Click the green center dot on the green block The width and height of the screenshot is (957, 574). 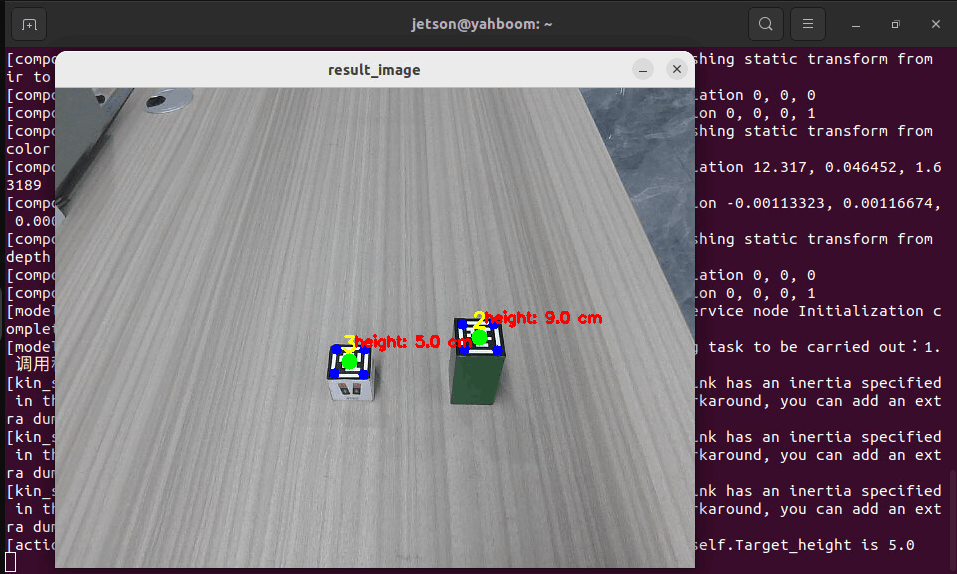pyautogui.click(x=480, y=337)
